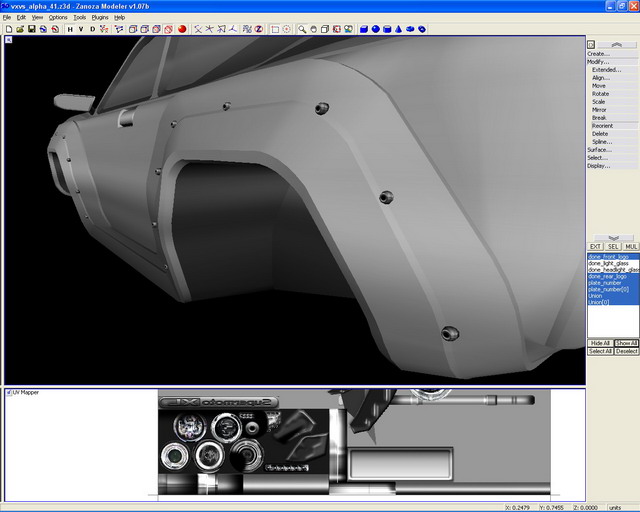640x512 pixels.
Task: Activate the hand pan tool
Action: [x=313, y=29]
